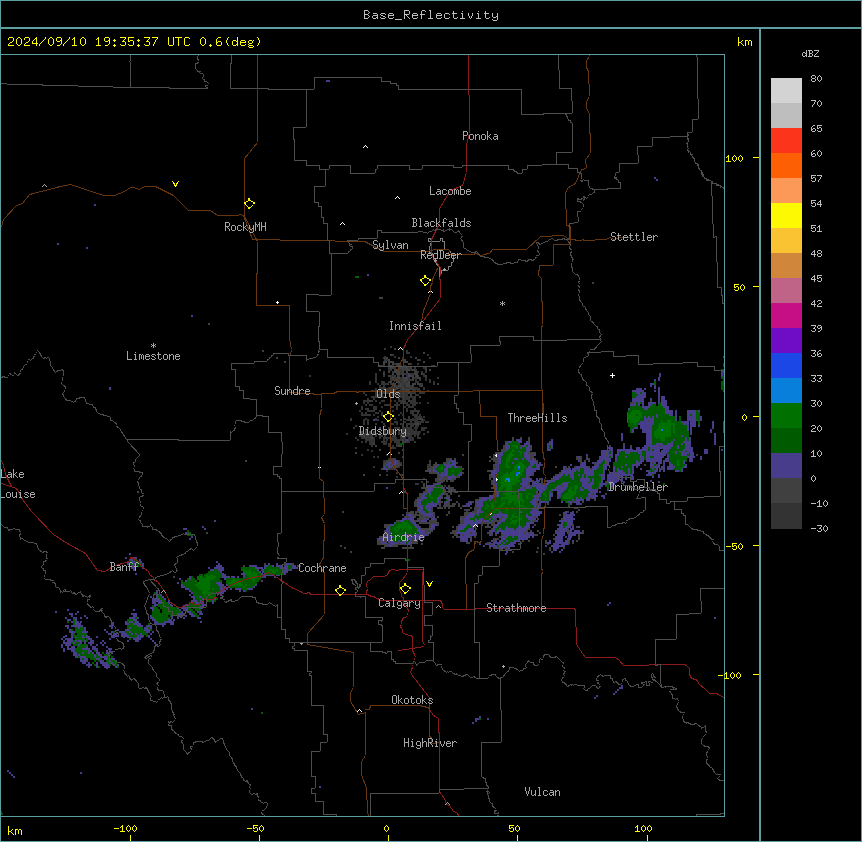
Task: Click the yellow radar site marker near Didsbury
Action: 389,417
